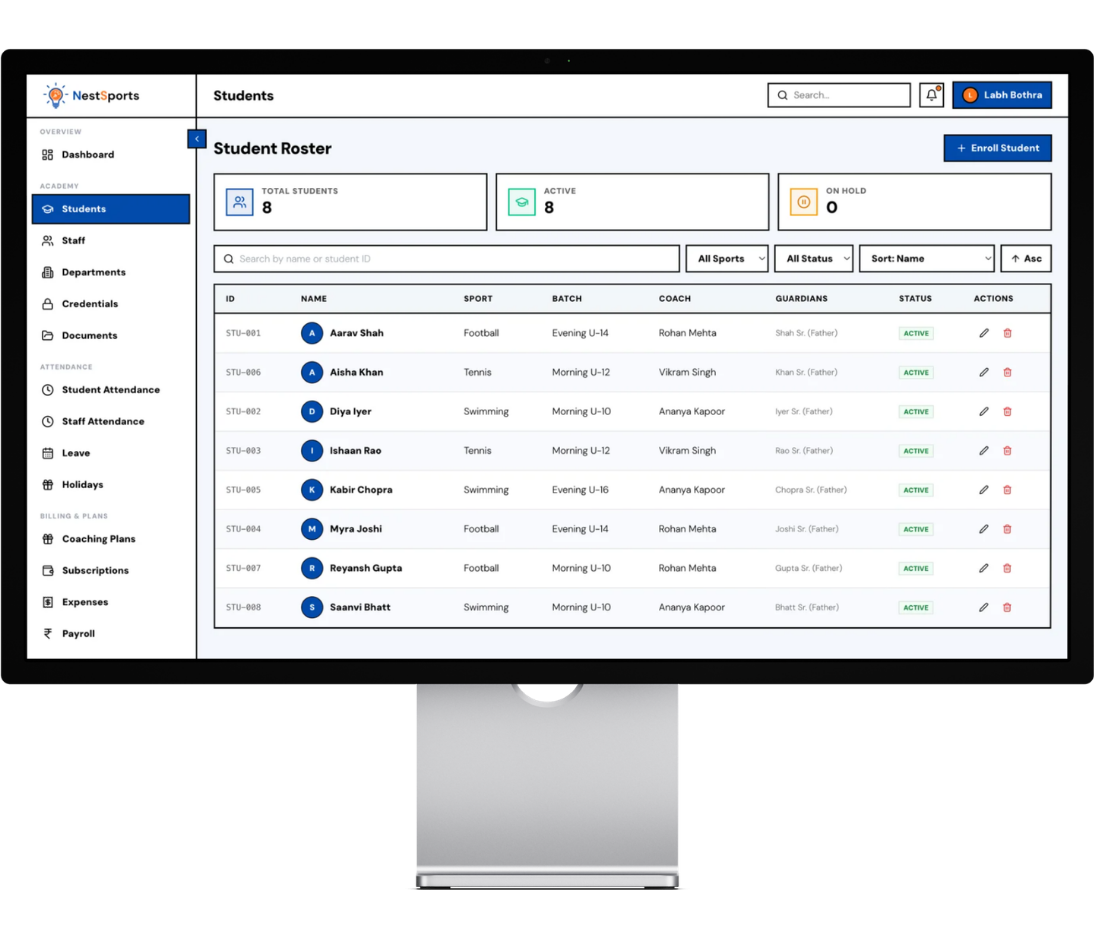Click the NestSports lightbulb logo
The image size is (1094, 938).
click(x=55, y=96)
